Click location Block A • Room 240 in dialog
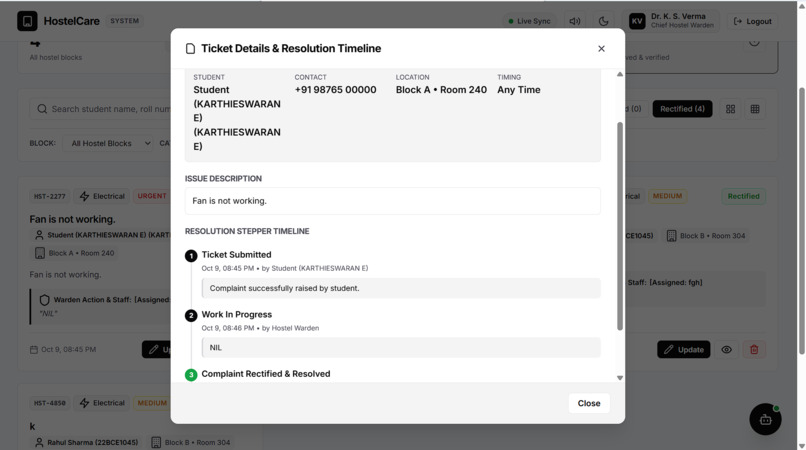This screenshot has width=806, height=450. tap(441, 89)
